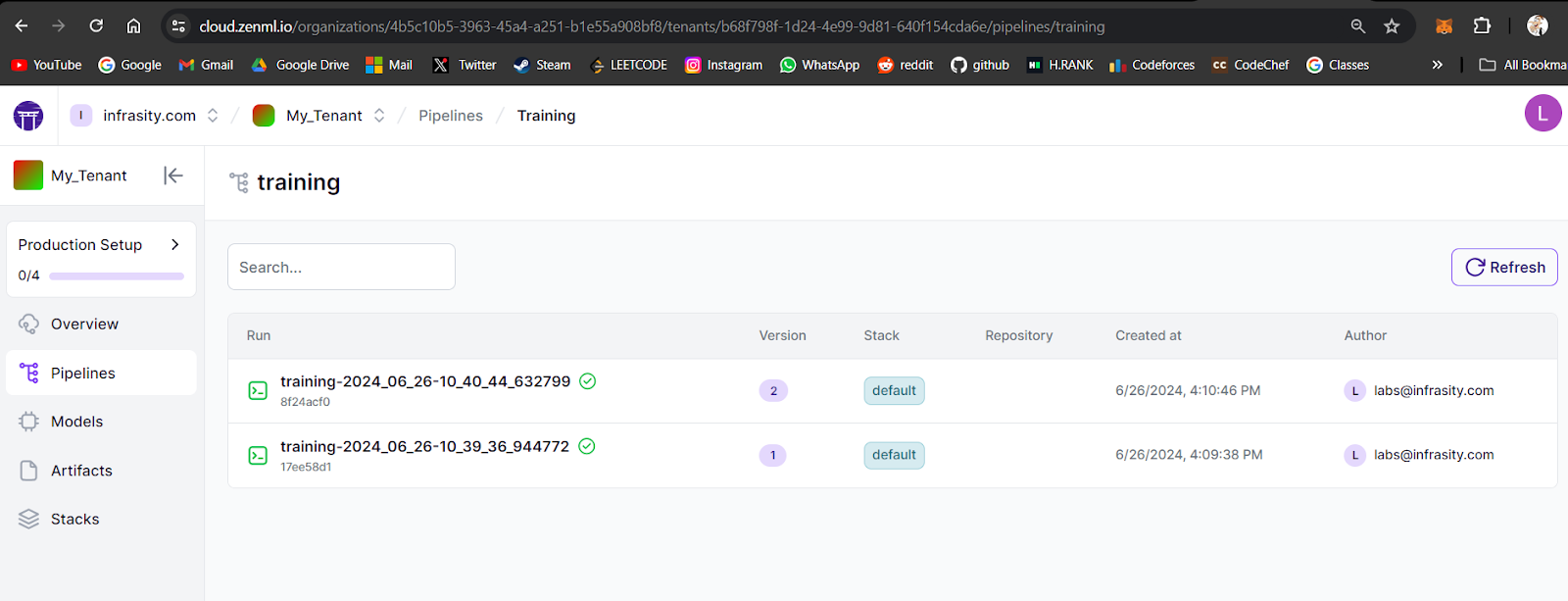Select Pipelines in the sidebar
Viewport: 1568px width, 601px height.
83,374
